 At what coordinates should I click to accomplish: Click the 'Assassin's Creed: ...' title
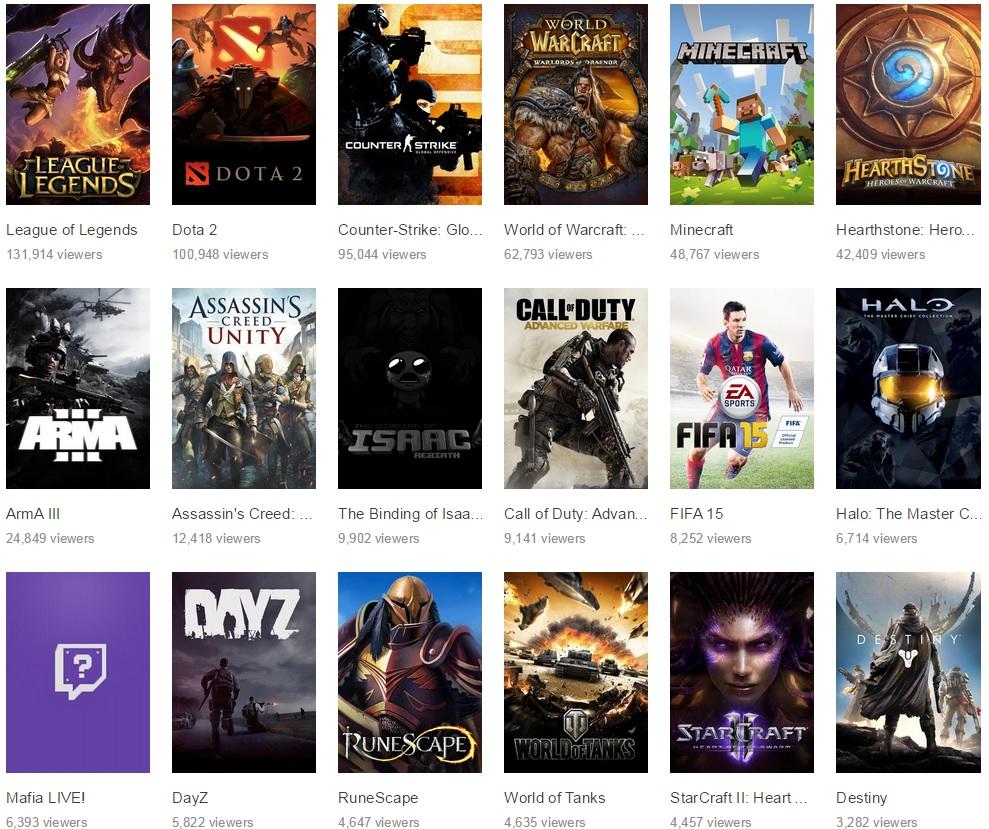[242, 514]
